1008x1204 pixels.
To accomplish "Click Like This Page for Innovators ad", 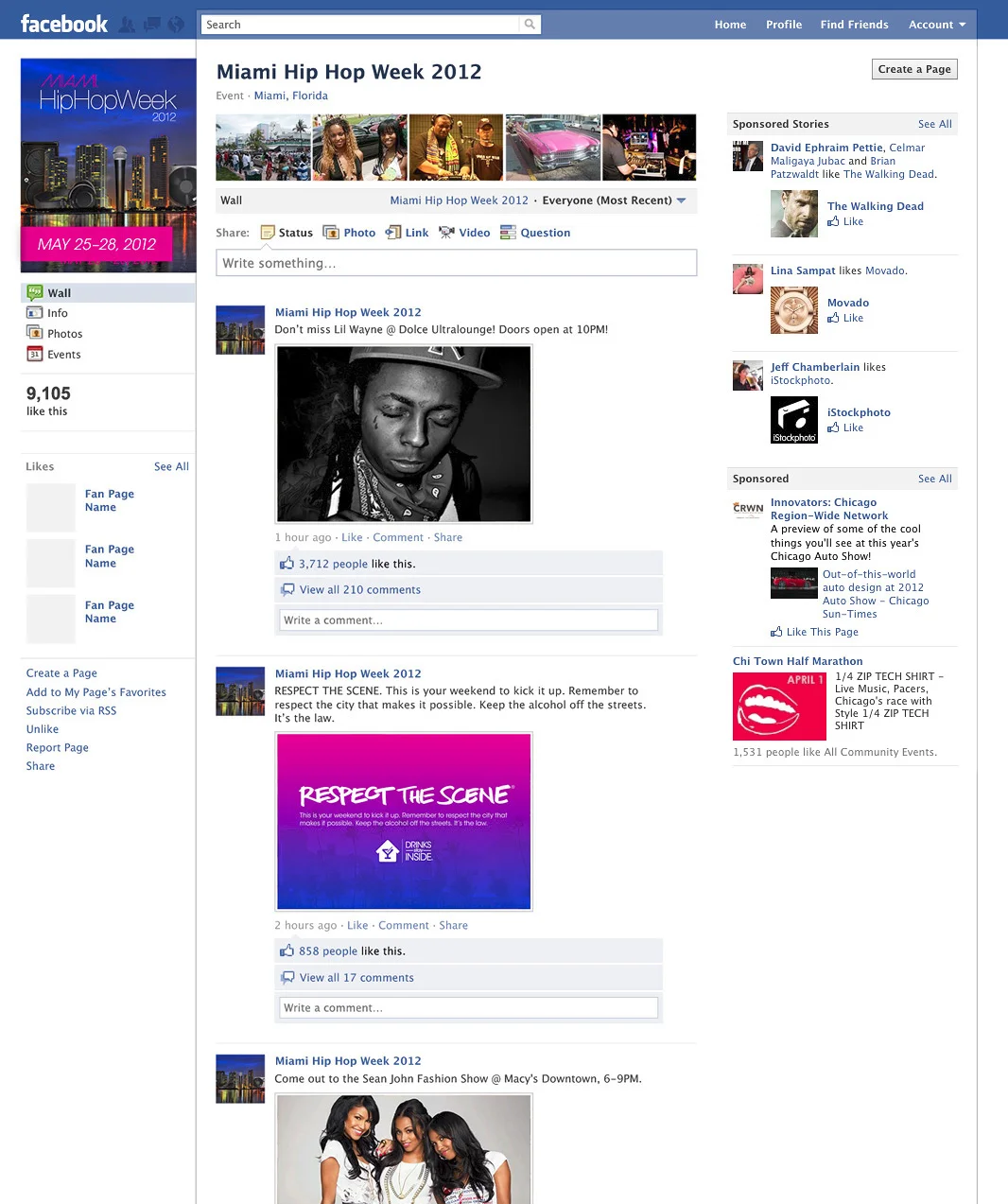I will pyautogui.click(x=815, y=632).
